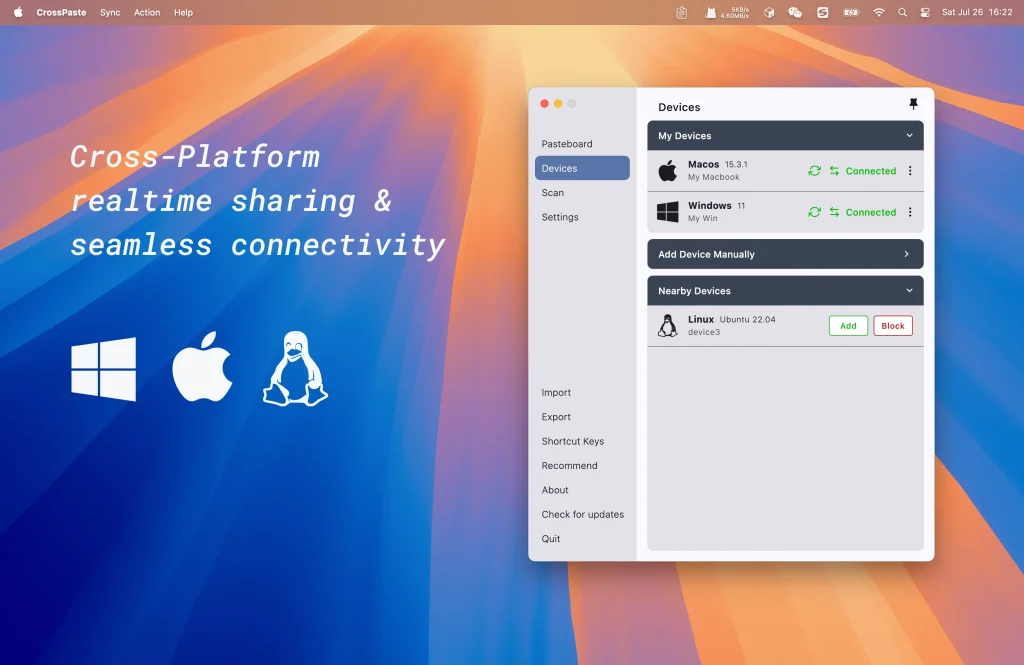Click the Devices page heading
The image size is (1024, 665).
point(679,107)
